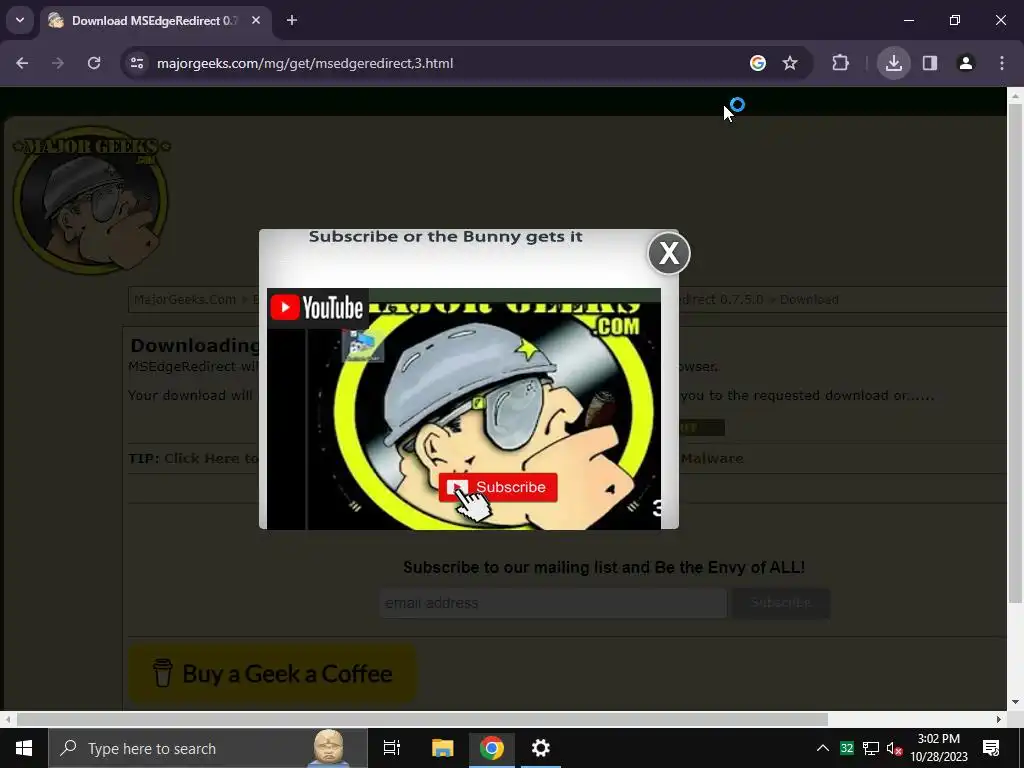Open Windows notification center icon
Viewport: 1024px width, 768px height.
[x=991, y=748]
